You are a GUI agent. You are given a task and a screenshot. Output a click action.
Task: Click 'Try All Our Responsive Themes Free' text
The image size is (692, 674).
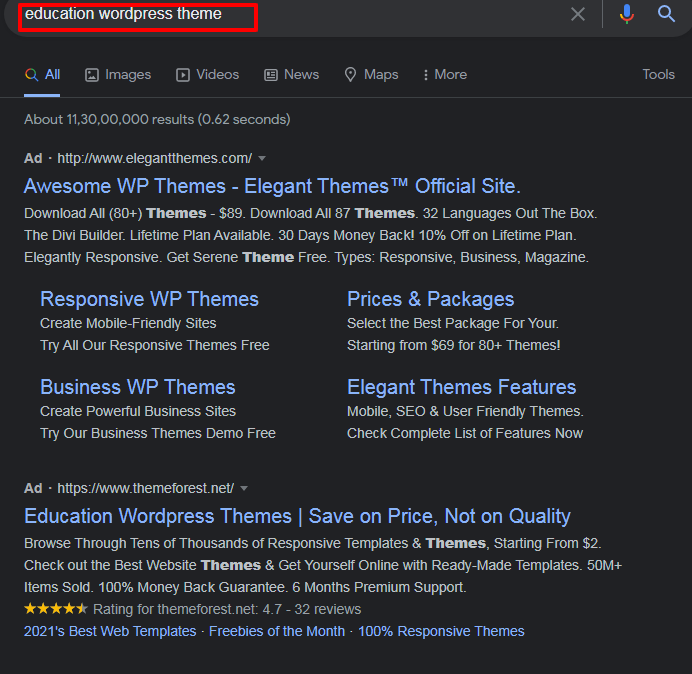(154, 345)
